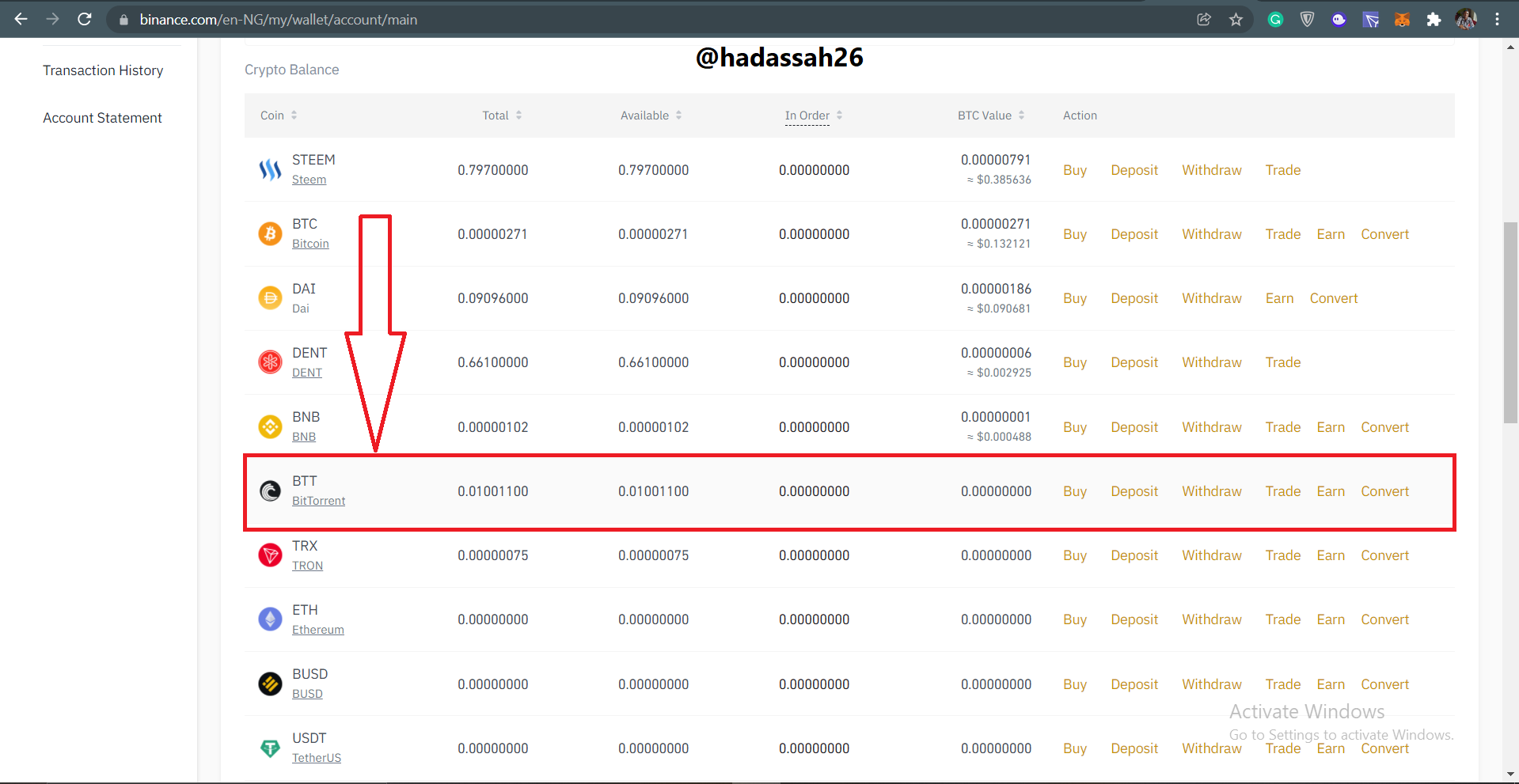This screenshot has height=784, width=1519.
Task: Click the page vertical scrollbar thumb
Action: pyautogui.click(x=1510, y=323)
